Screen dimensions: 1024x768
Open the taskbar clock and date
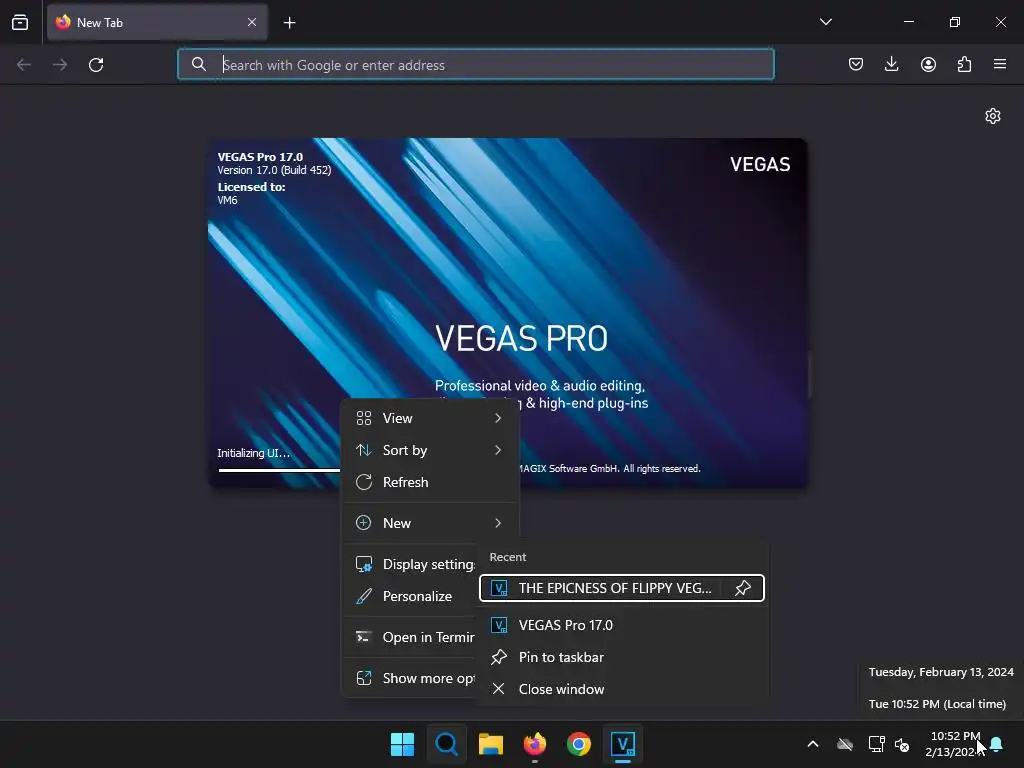coord(953,744)
